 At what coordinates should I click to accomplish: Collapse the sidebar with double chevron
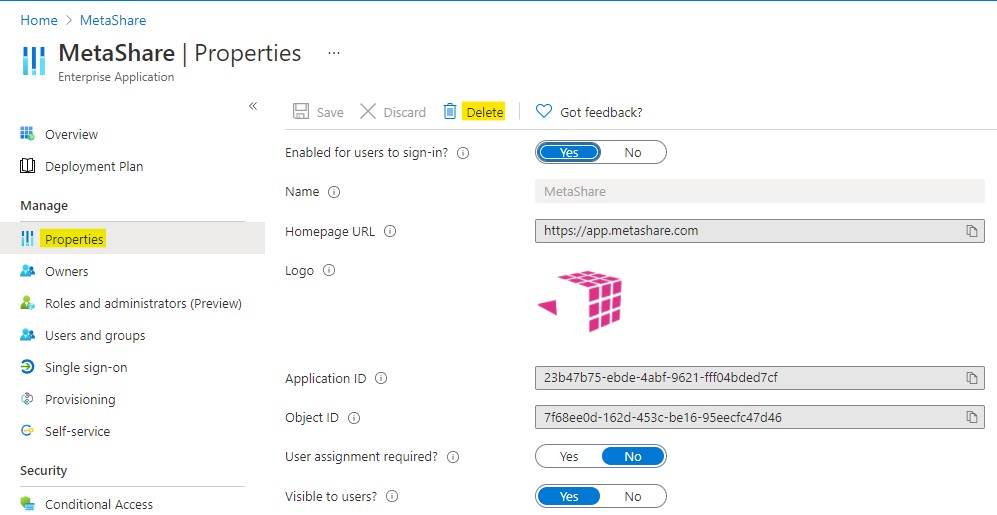tap(252, 106)
